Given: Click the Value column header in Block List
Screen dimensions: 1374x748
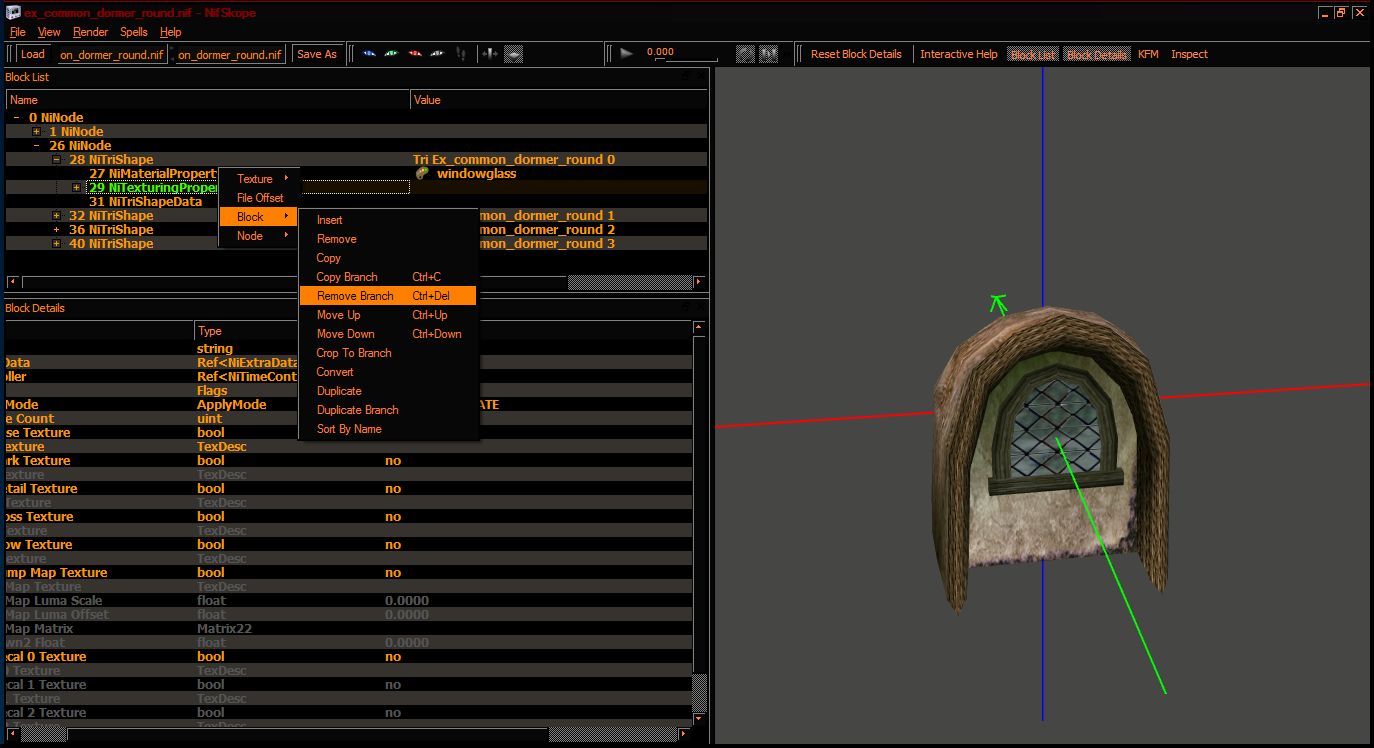Looking at the screenshot, I should pos(558,100).
